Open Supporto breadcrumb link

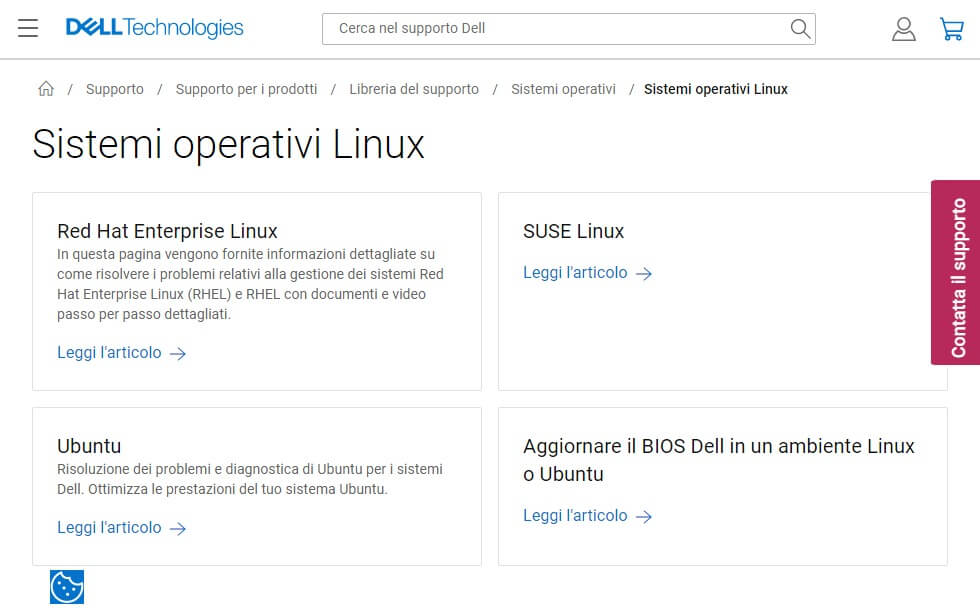click(x=115, y=89)
